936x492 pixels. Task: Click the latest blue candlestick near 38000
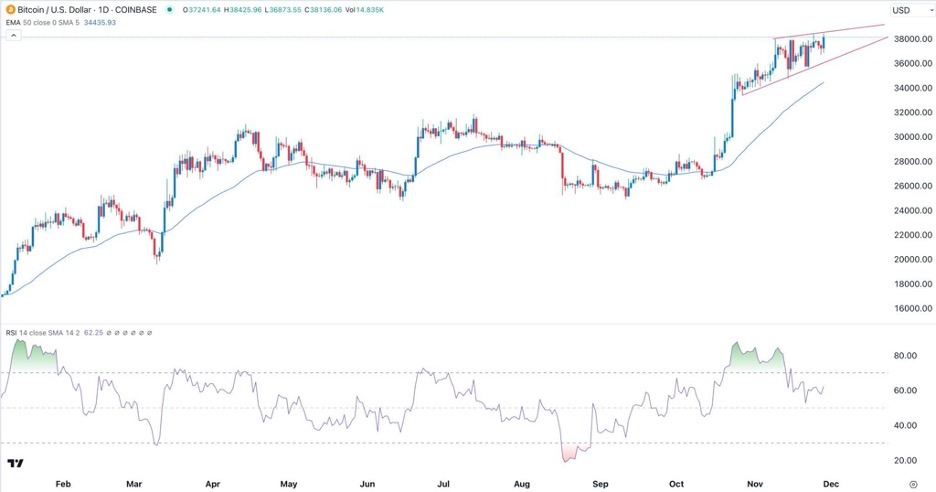824,43
